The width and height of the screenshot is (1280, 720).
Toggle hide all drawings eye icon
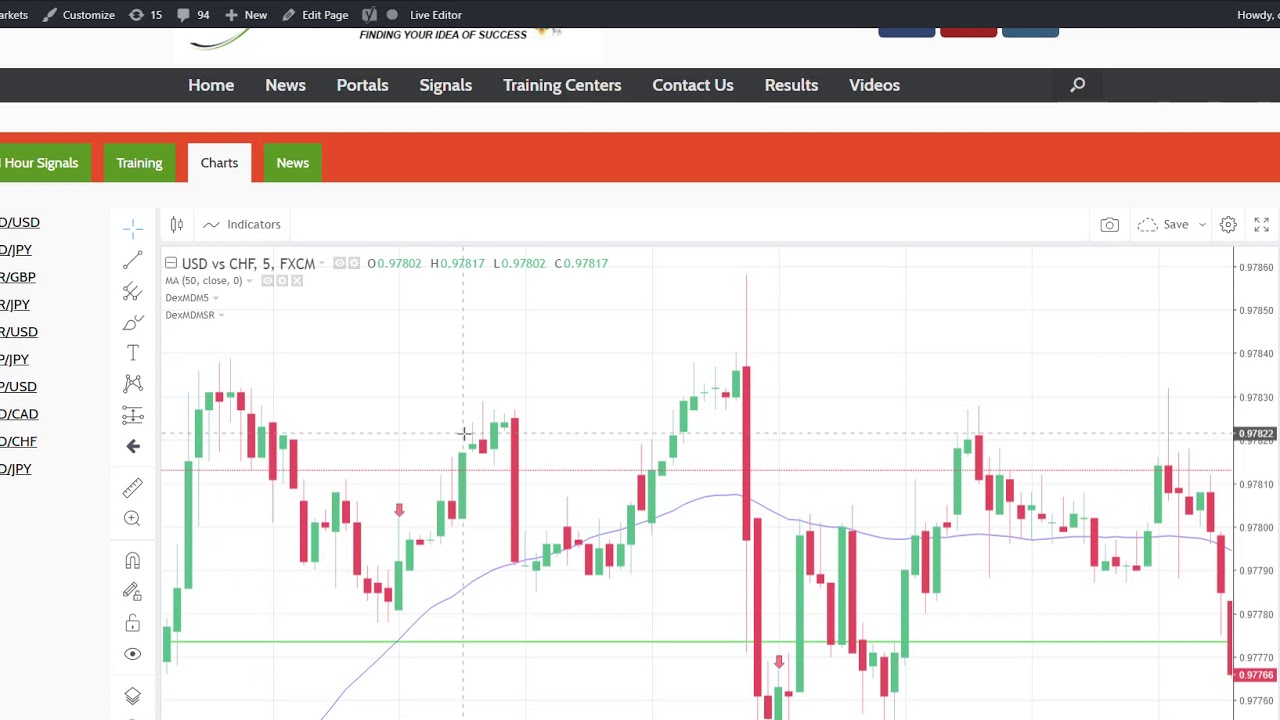tap(133, 654)
